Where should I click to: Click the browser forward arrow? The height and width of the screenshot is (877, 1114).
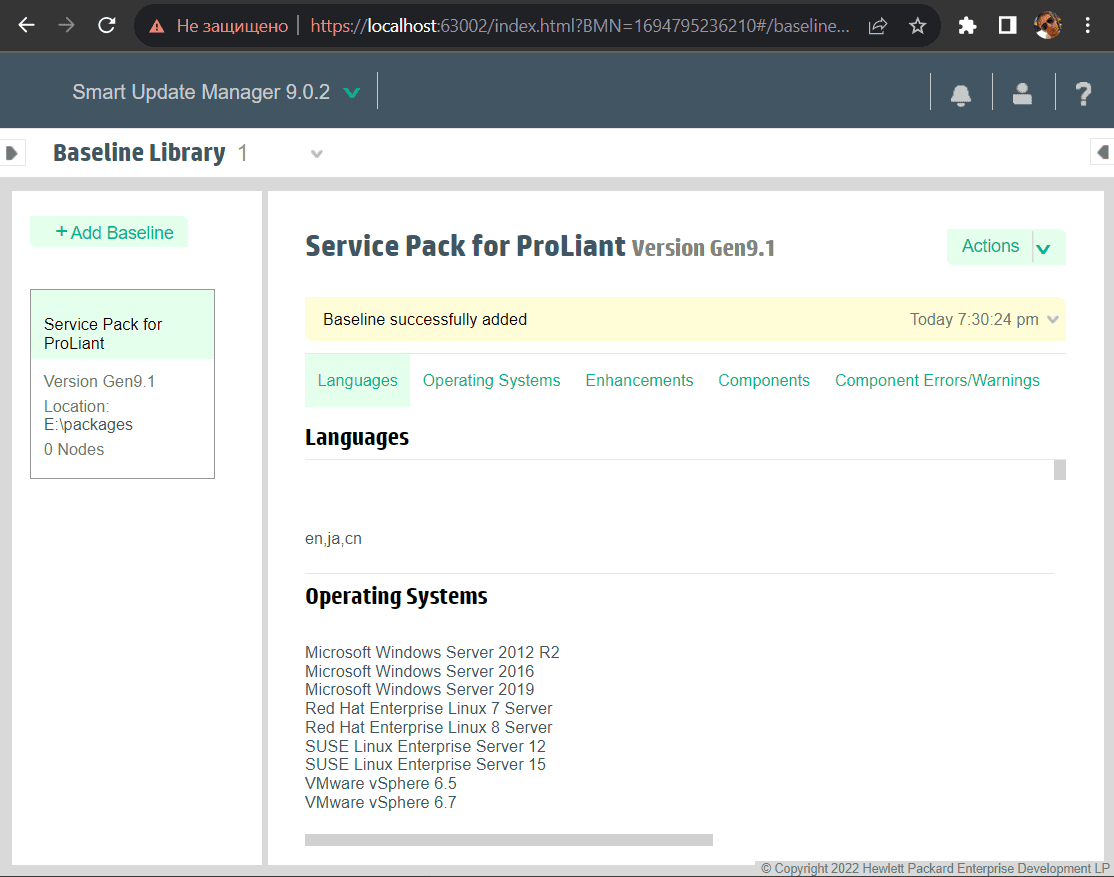click(x=66, y=26)
